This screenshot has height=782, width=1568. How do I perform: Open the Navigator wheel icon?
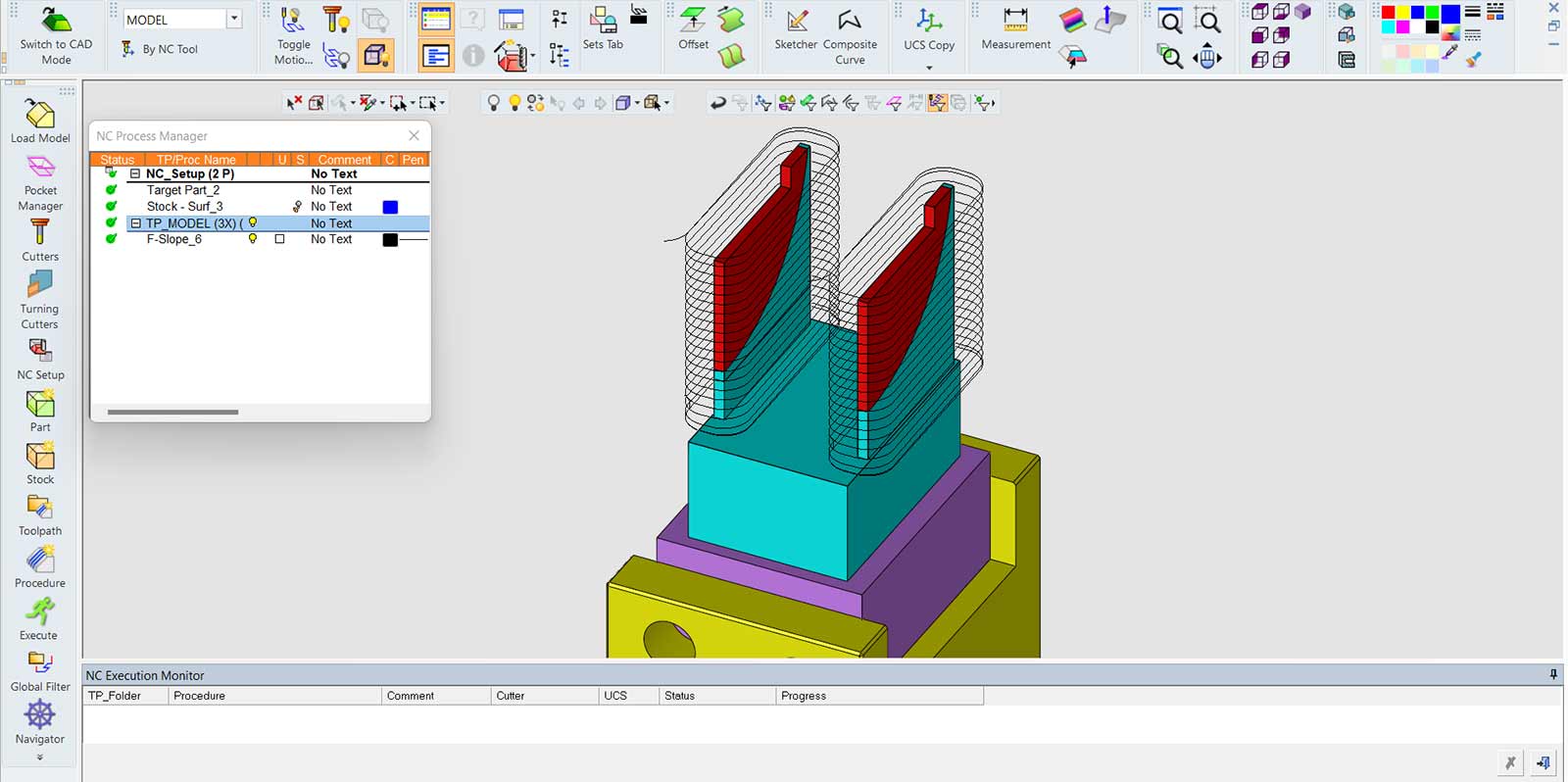pyautogui.click(x=40, y=714)
